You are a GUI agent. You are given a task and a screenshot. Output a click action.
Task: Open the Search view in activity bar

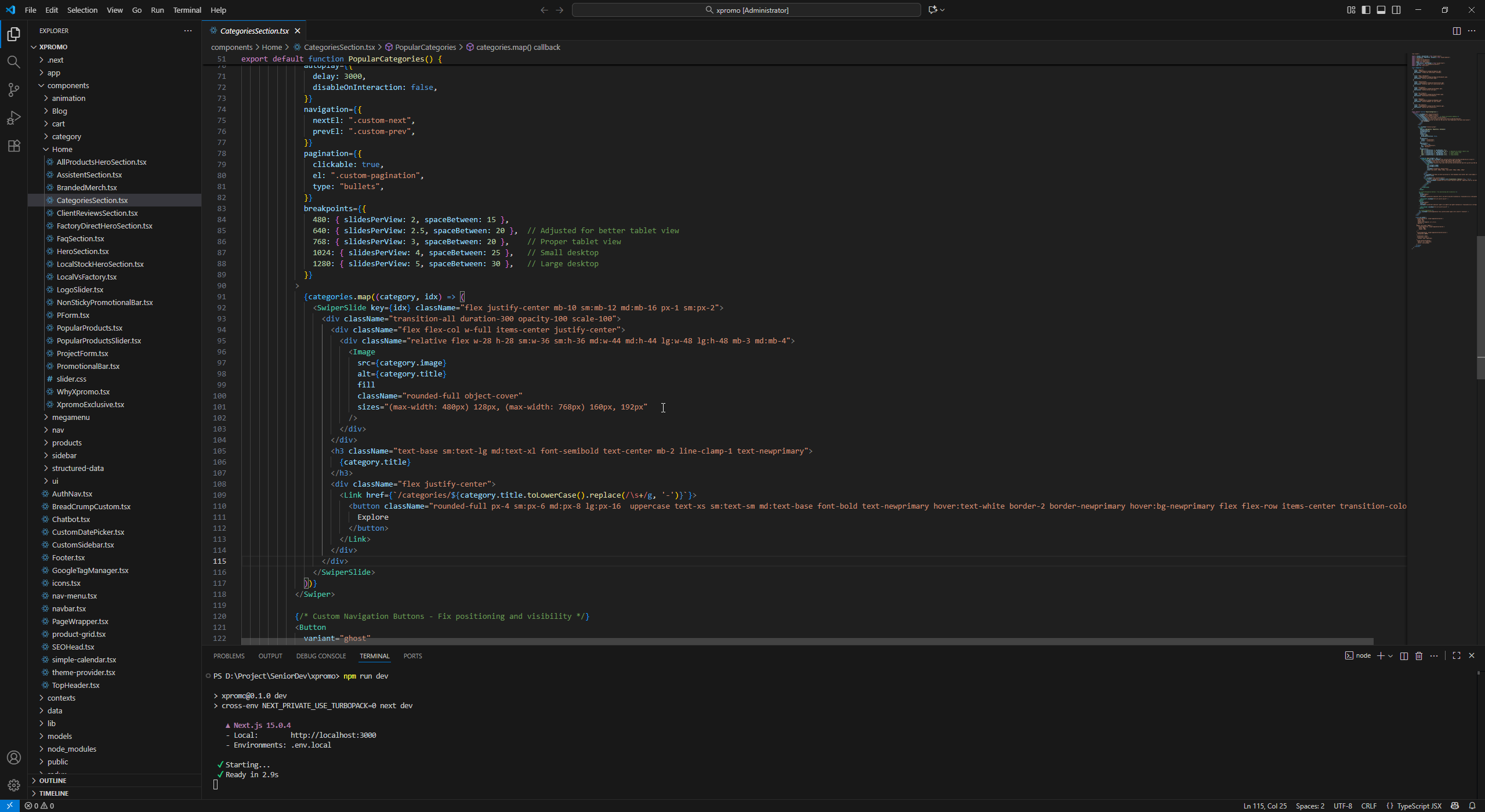(14, 61)
